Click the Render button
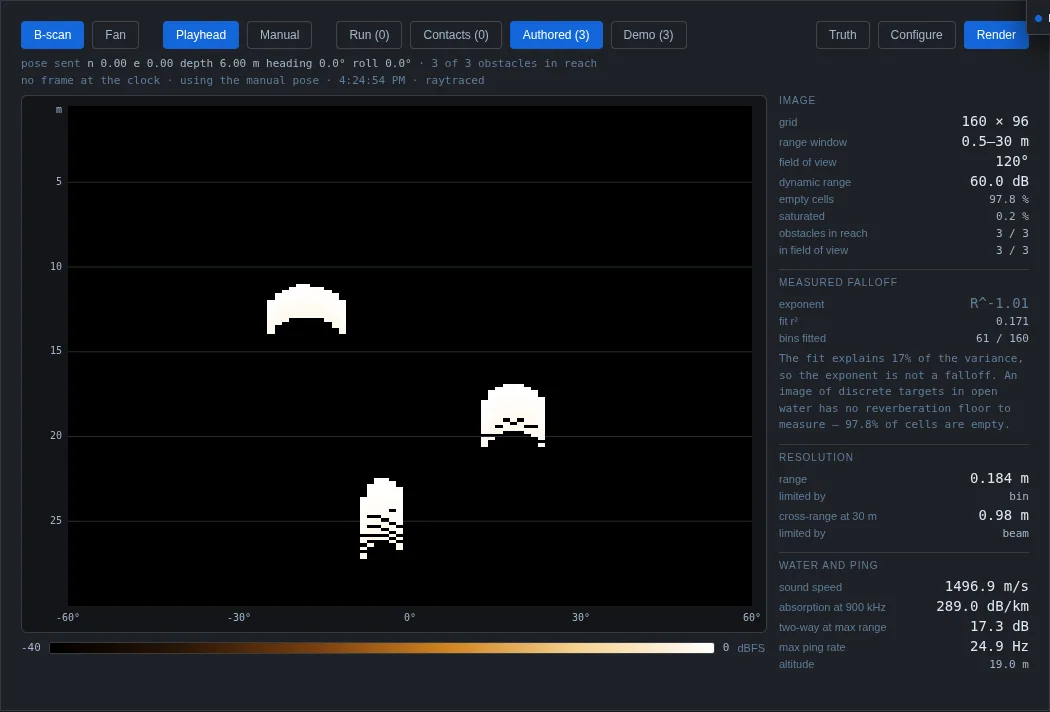Screen dimensions: 1050x712 (x=996, y=35)
